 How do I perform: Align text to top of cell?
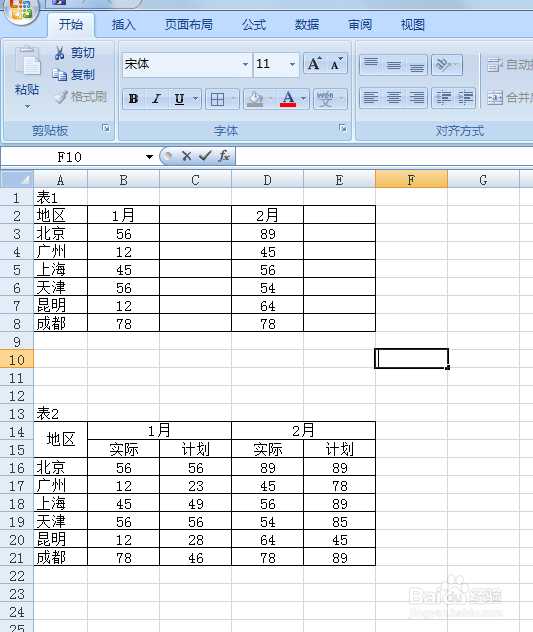coord(371,64)
